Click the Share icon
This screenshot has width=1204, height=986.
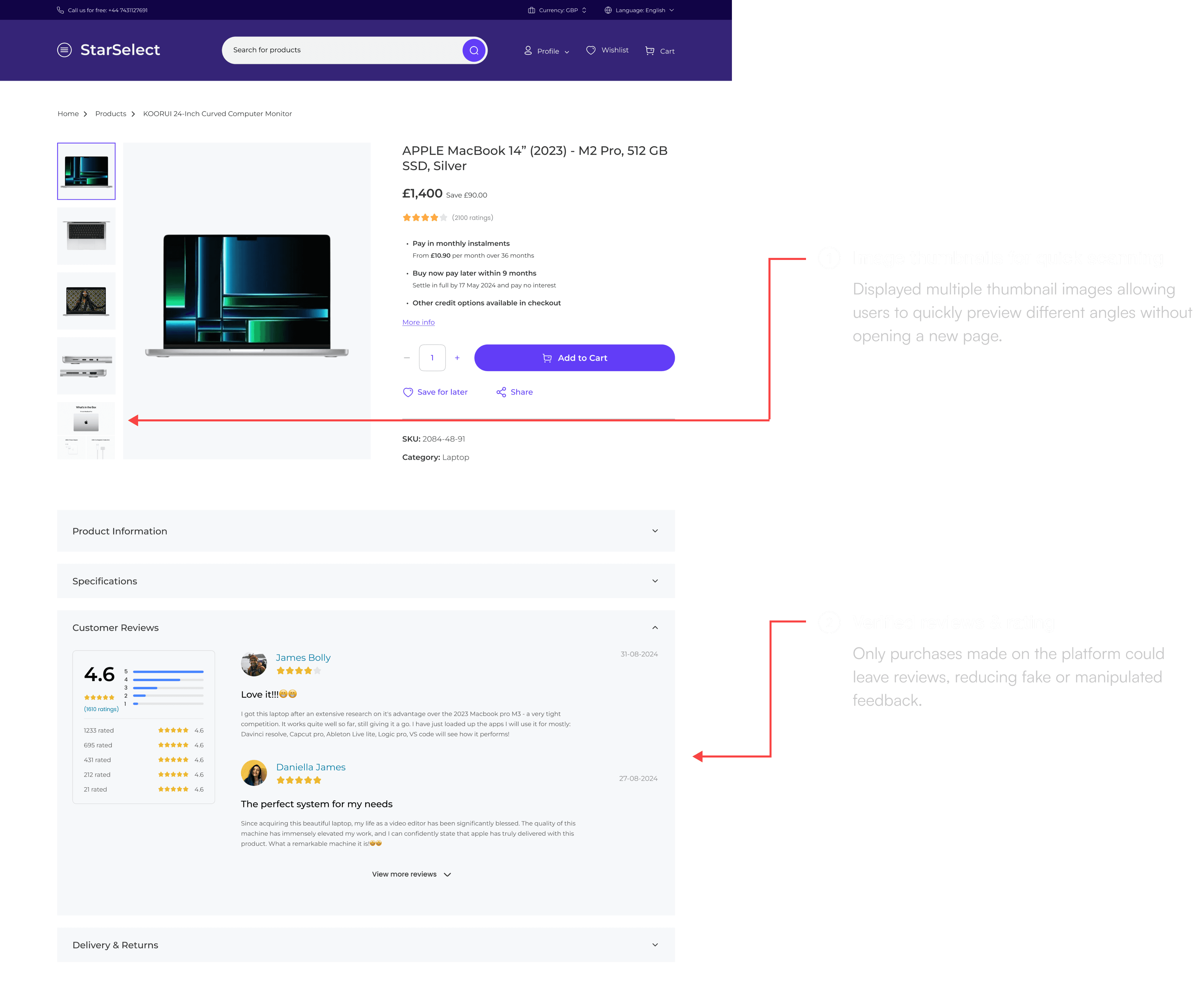pos(501,392)
